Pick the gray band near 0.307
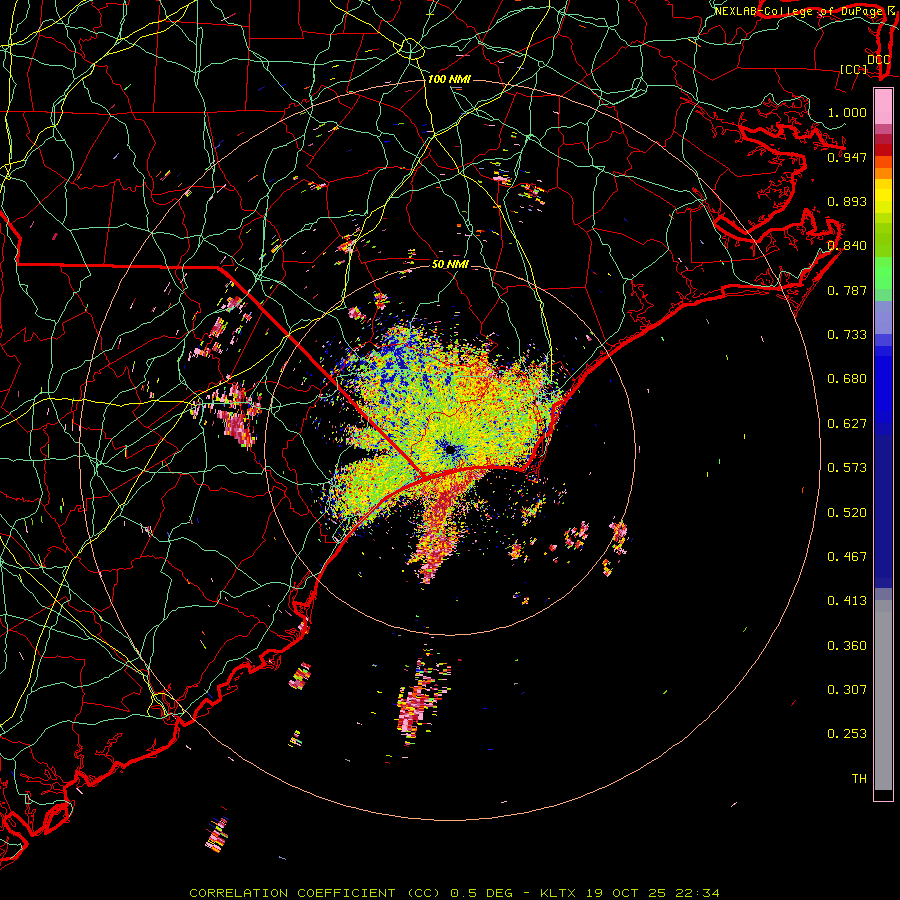 [883, 695]
